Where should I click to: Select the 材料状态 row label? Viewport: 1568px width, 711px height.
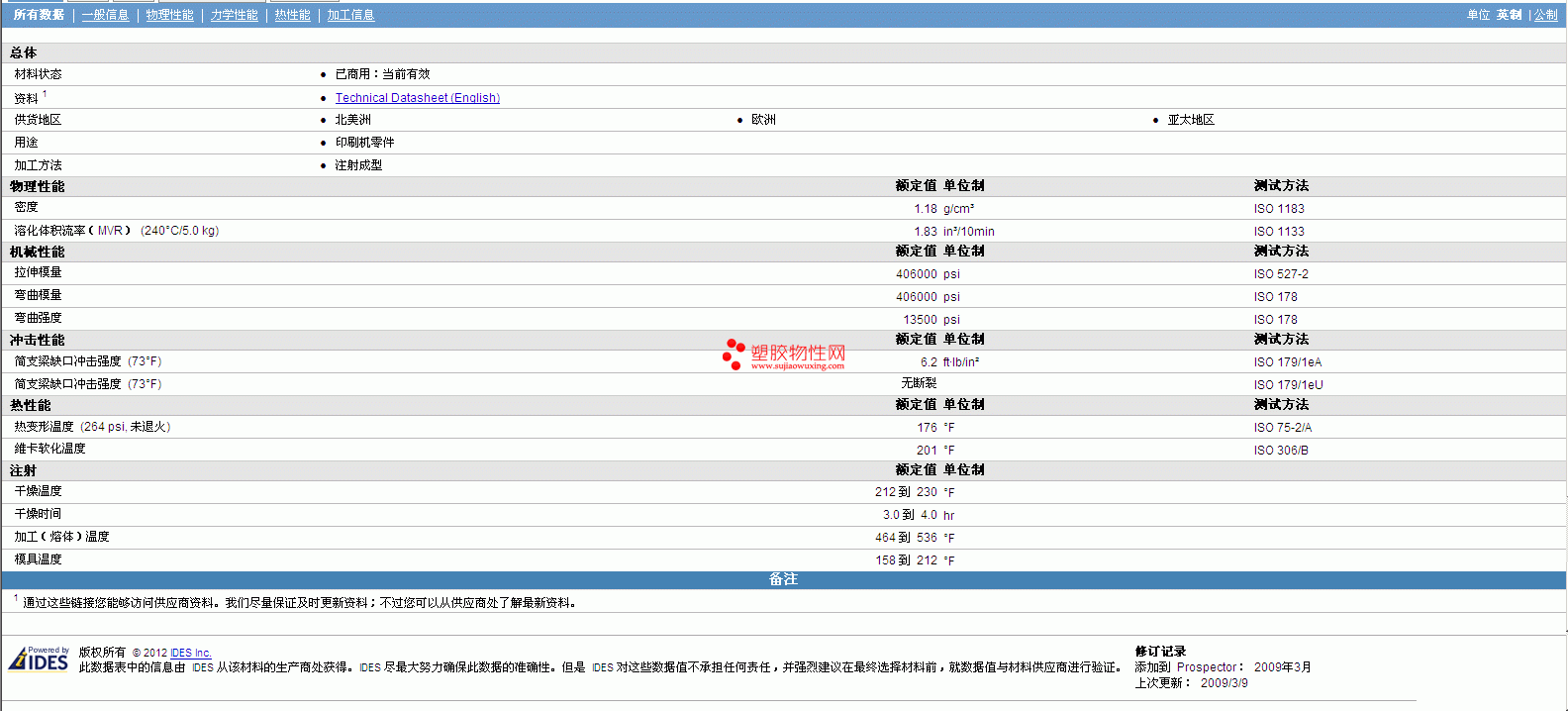(38, 74)
